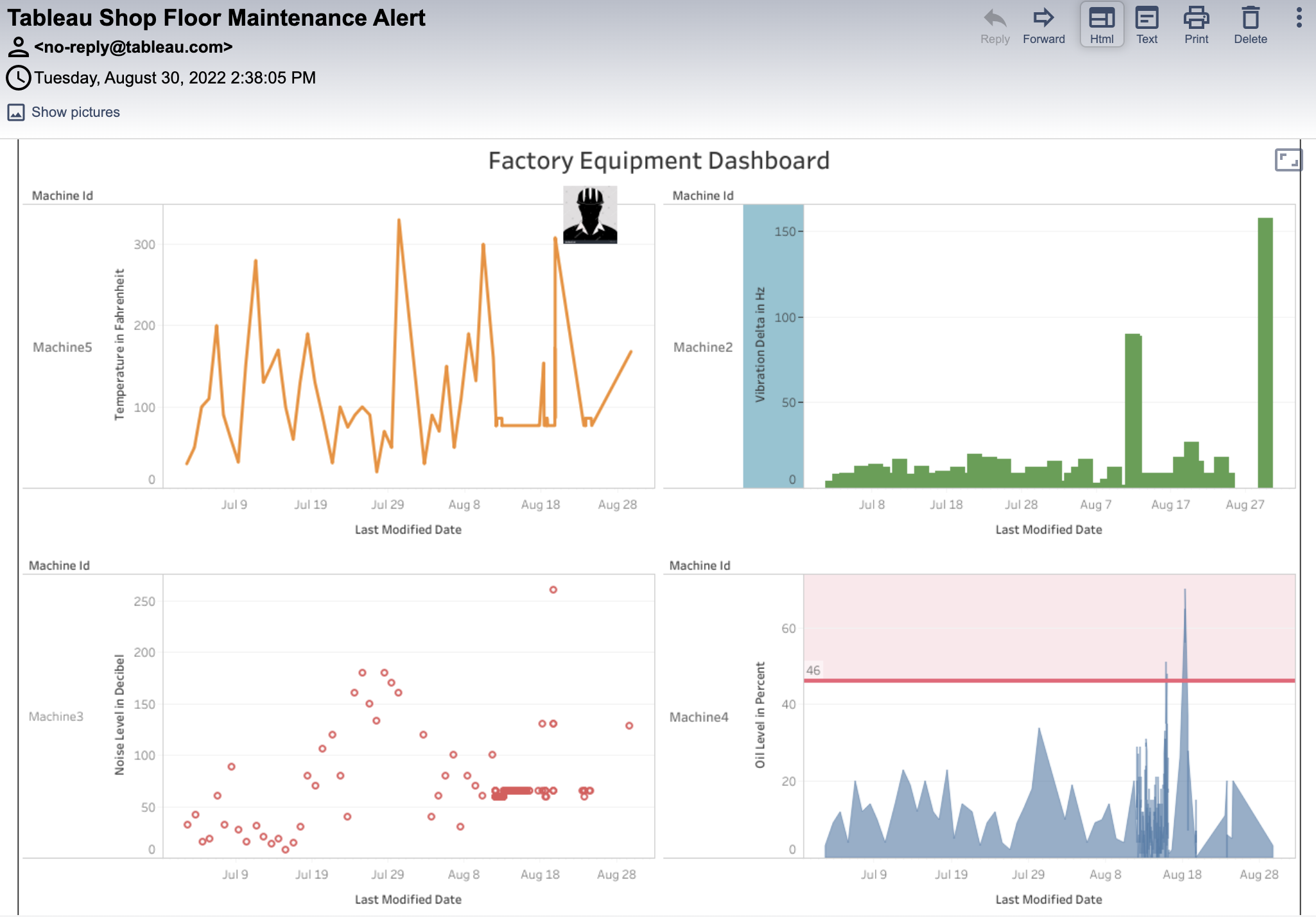Open the three-dot more options menu
Screen dimensions: 1316x917
point(1299,18)
